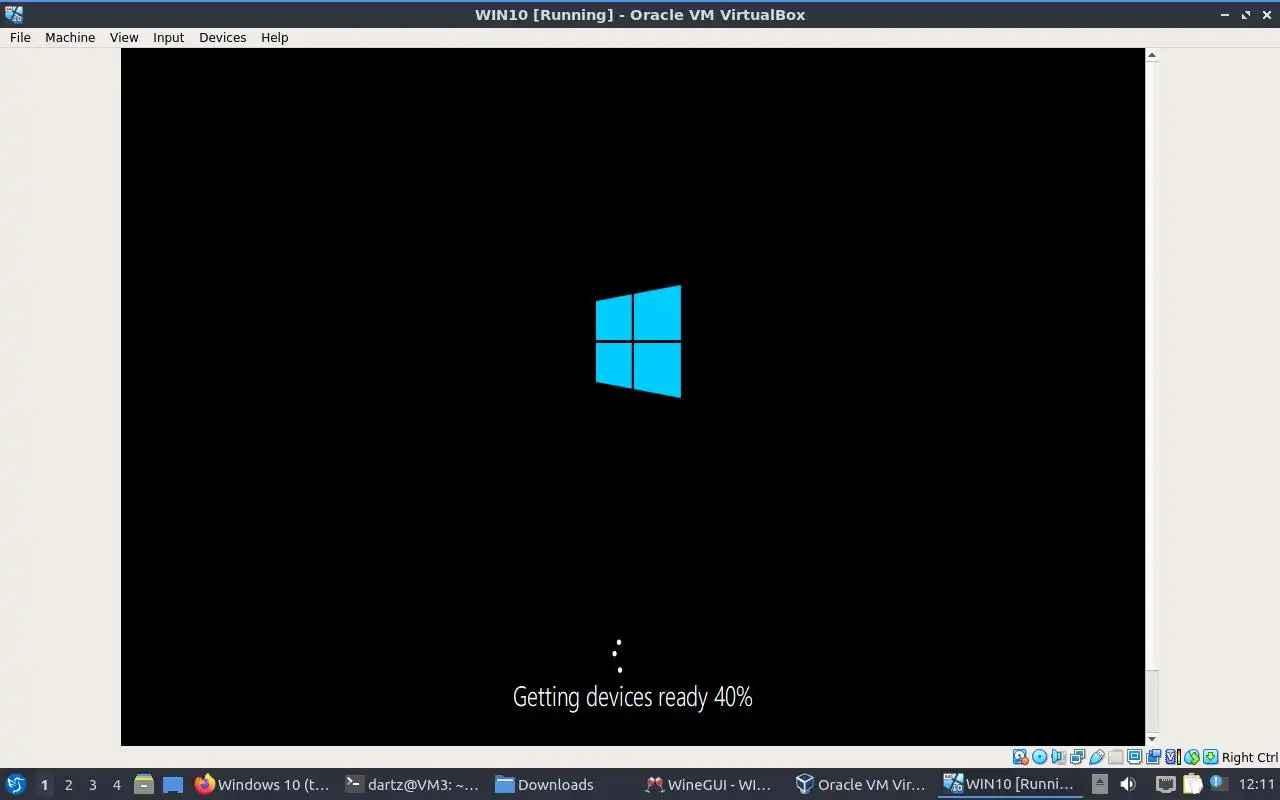Click the VirtualBox title bar window icon
1280x800 pixels.
[x=13, y=14]
